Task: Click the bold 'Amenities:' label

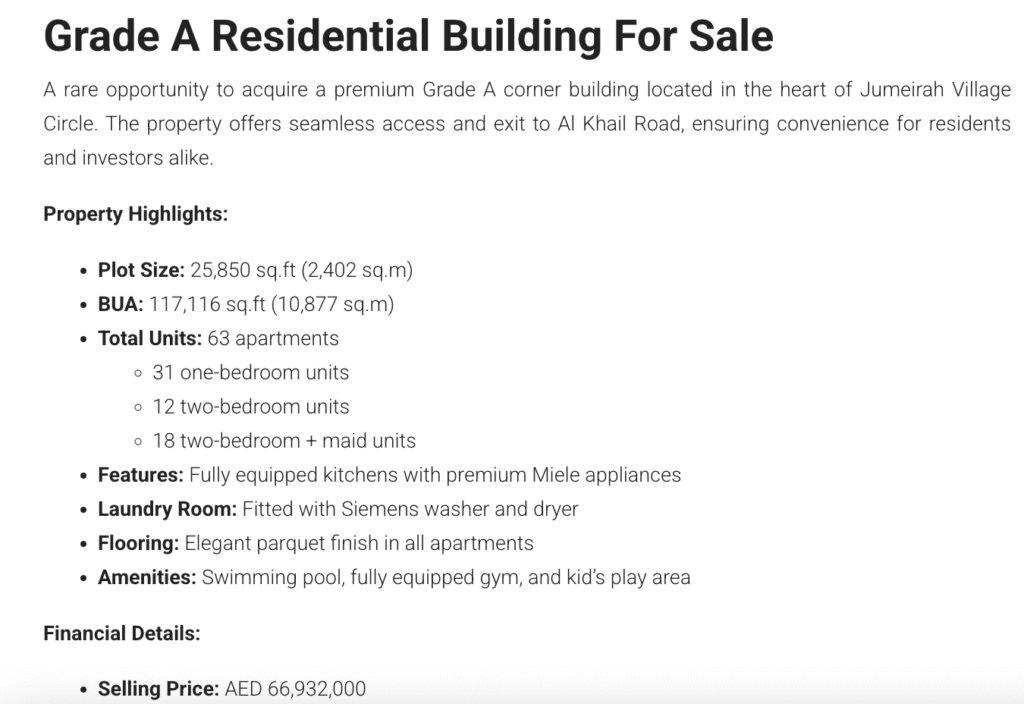Action: 147,577
